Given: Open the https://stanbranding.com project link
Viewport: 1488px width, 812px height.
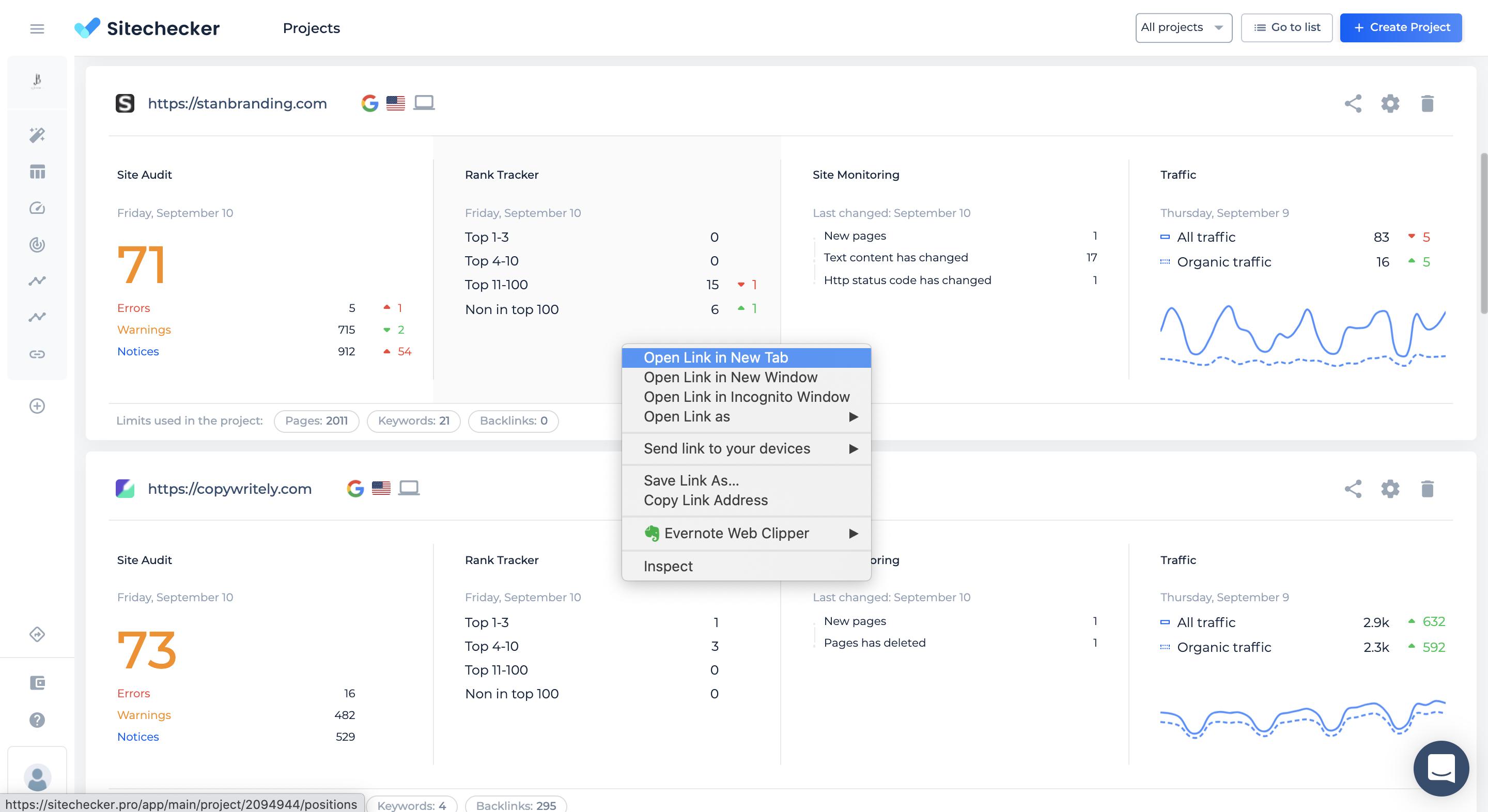Looking at the screenshot, I should tap(238, 103).
